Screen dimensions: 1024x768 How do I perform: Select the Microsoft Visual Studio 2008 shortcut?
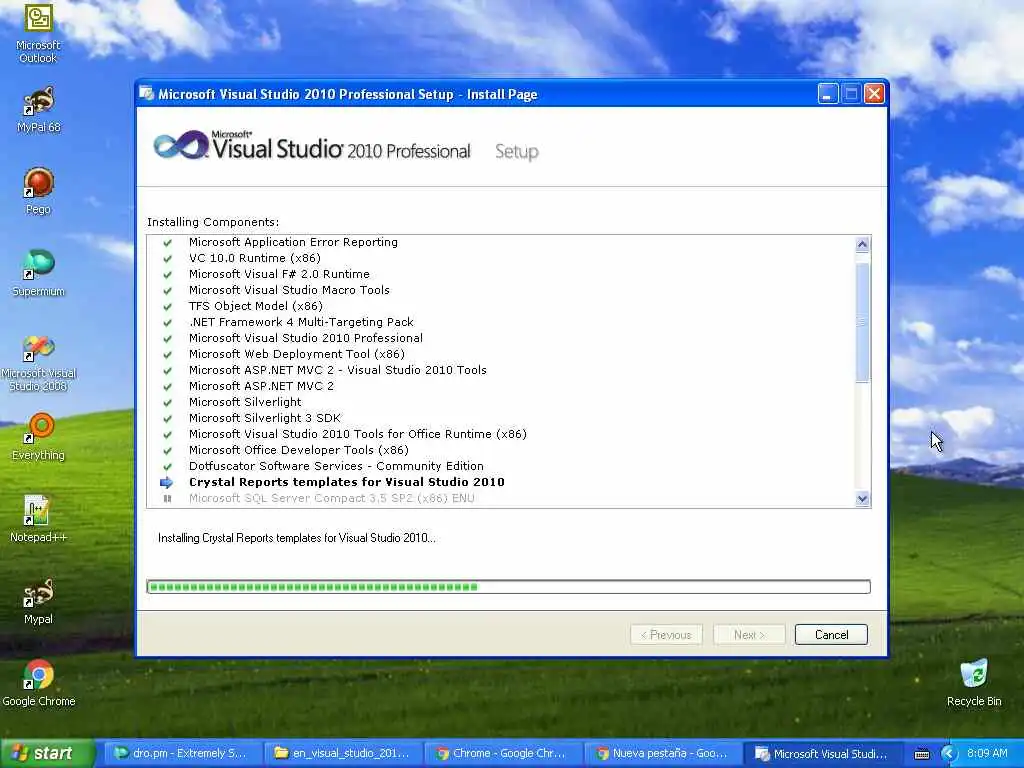coord(39,363)
